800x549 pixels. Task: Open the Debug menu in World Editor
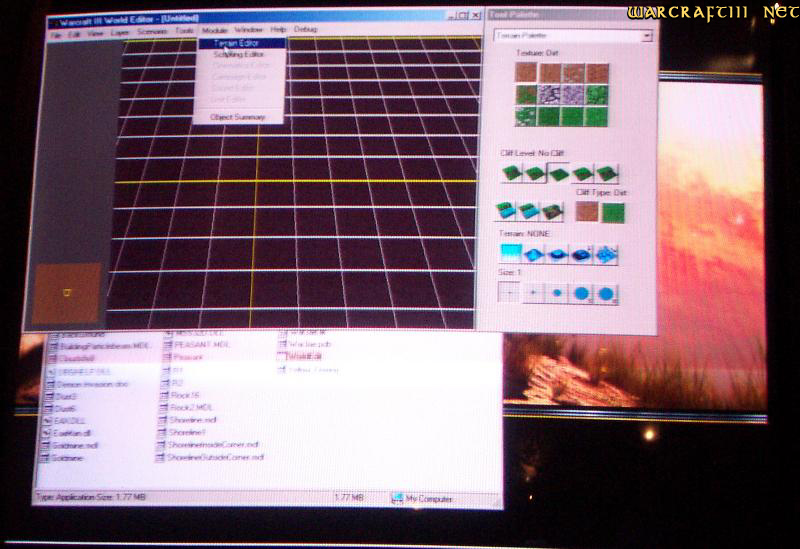(x=306, y=29)
